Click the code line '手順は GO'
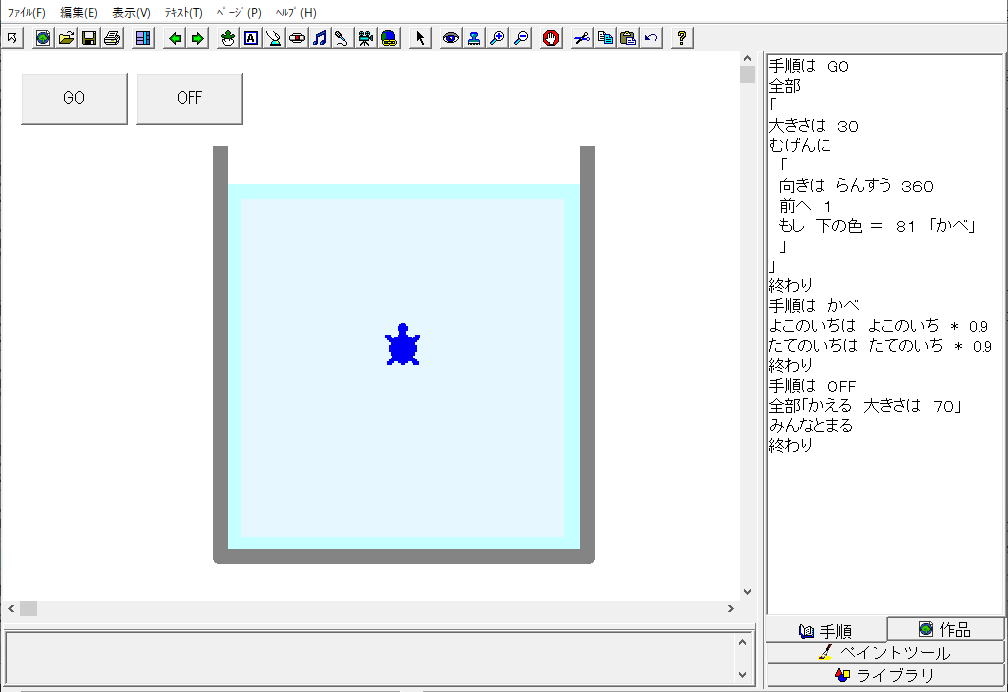Screen dimensions: 1008x692 pyautogui.click(x=809, y=66)
